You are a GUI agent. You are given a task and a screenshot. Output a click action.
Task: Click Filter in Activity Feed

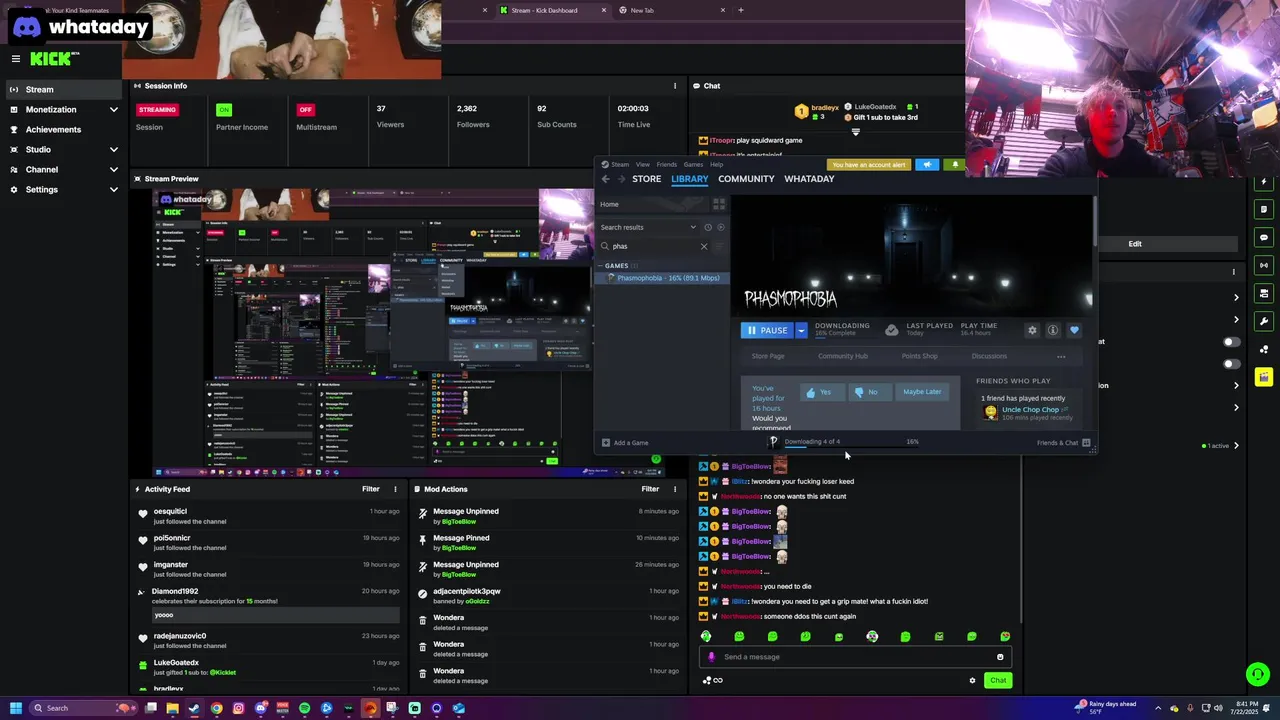pyautogui.click(x=371, y=489)
